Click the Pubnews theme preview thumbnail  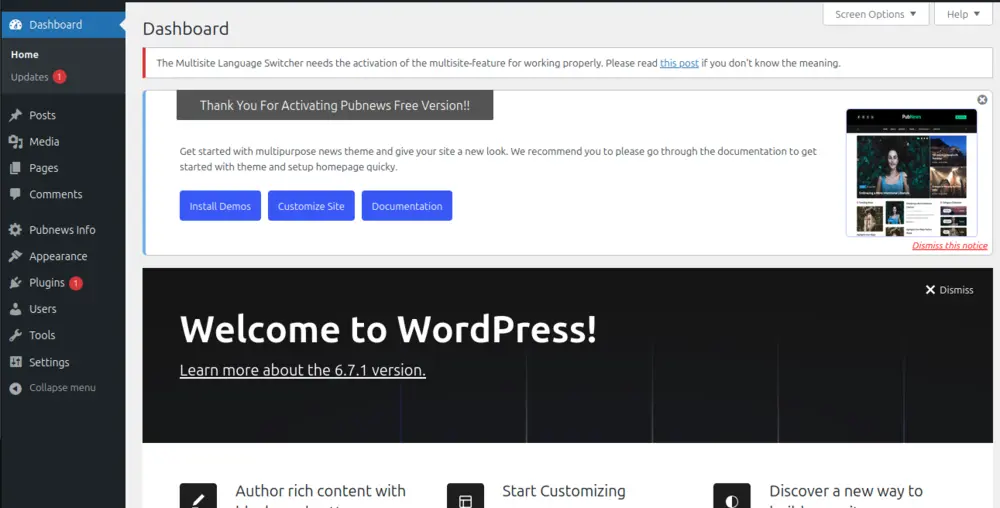(x=911, y=173)
